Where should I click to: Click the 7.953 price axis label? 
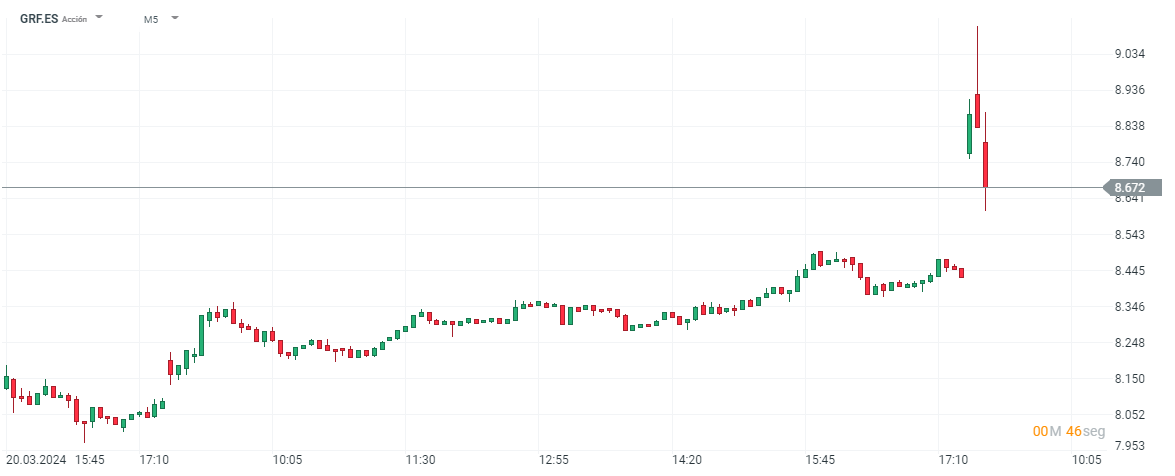pos(1129,446)
